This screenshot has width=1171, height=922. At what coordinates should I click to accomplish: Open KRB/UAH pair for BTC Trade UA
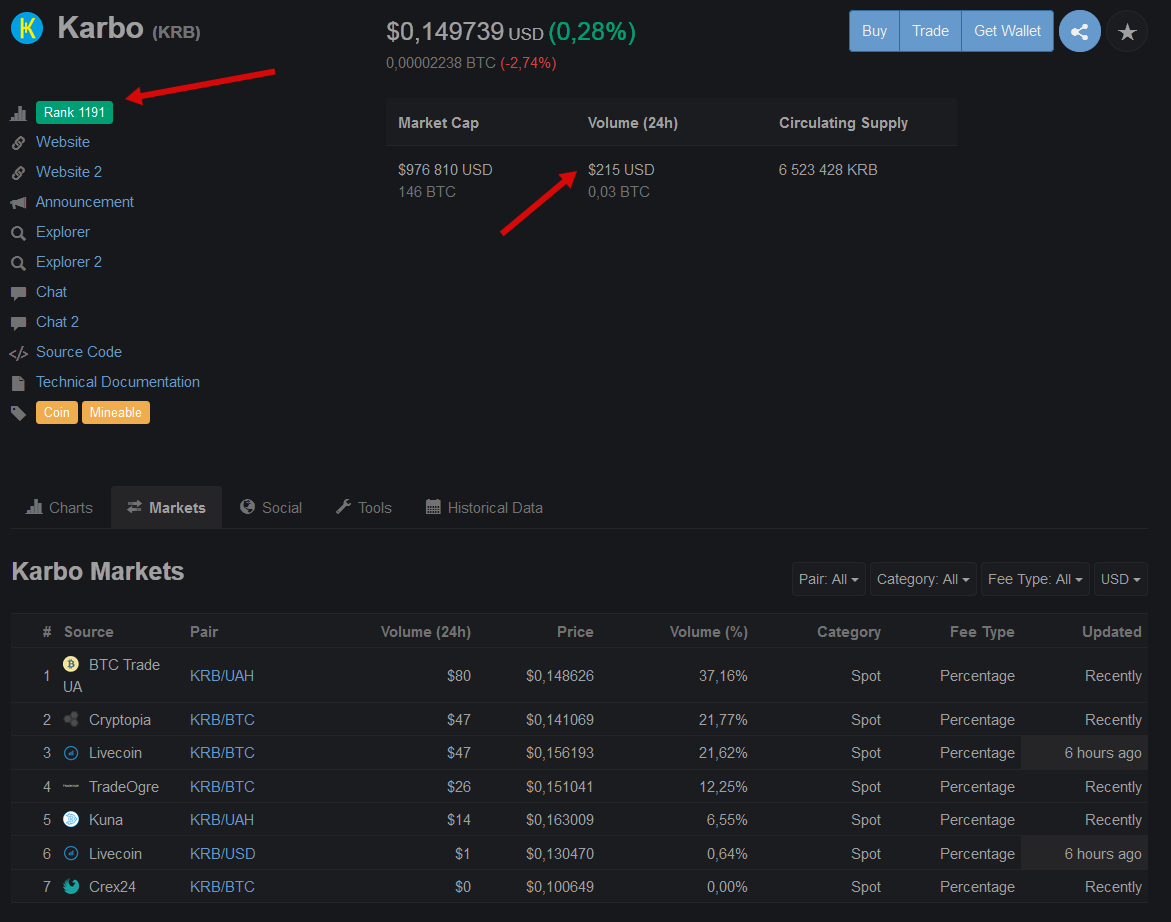coord(222,676)
